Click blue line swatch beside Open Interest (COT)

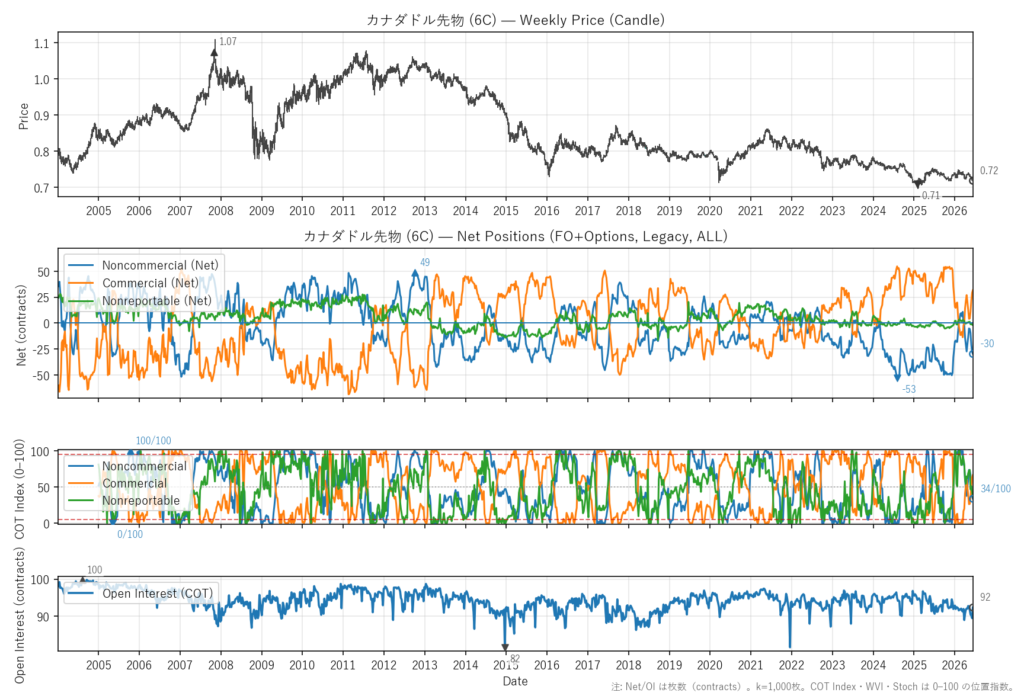point(82,593)
